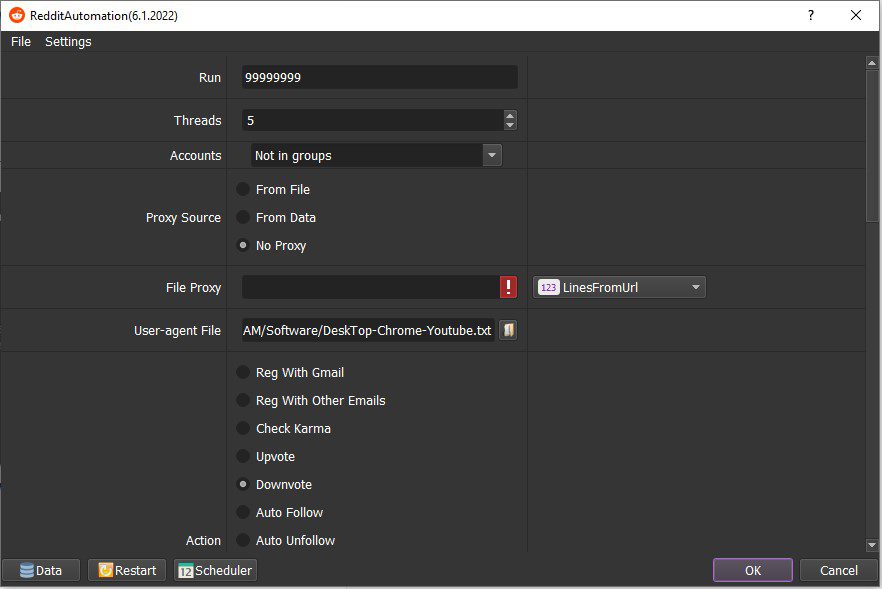Click the help question mark icon

(811, 15)
